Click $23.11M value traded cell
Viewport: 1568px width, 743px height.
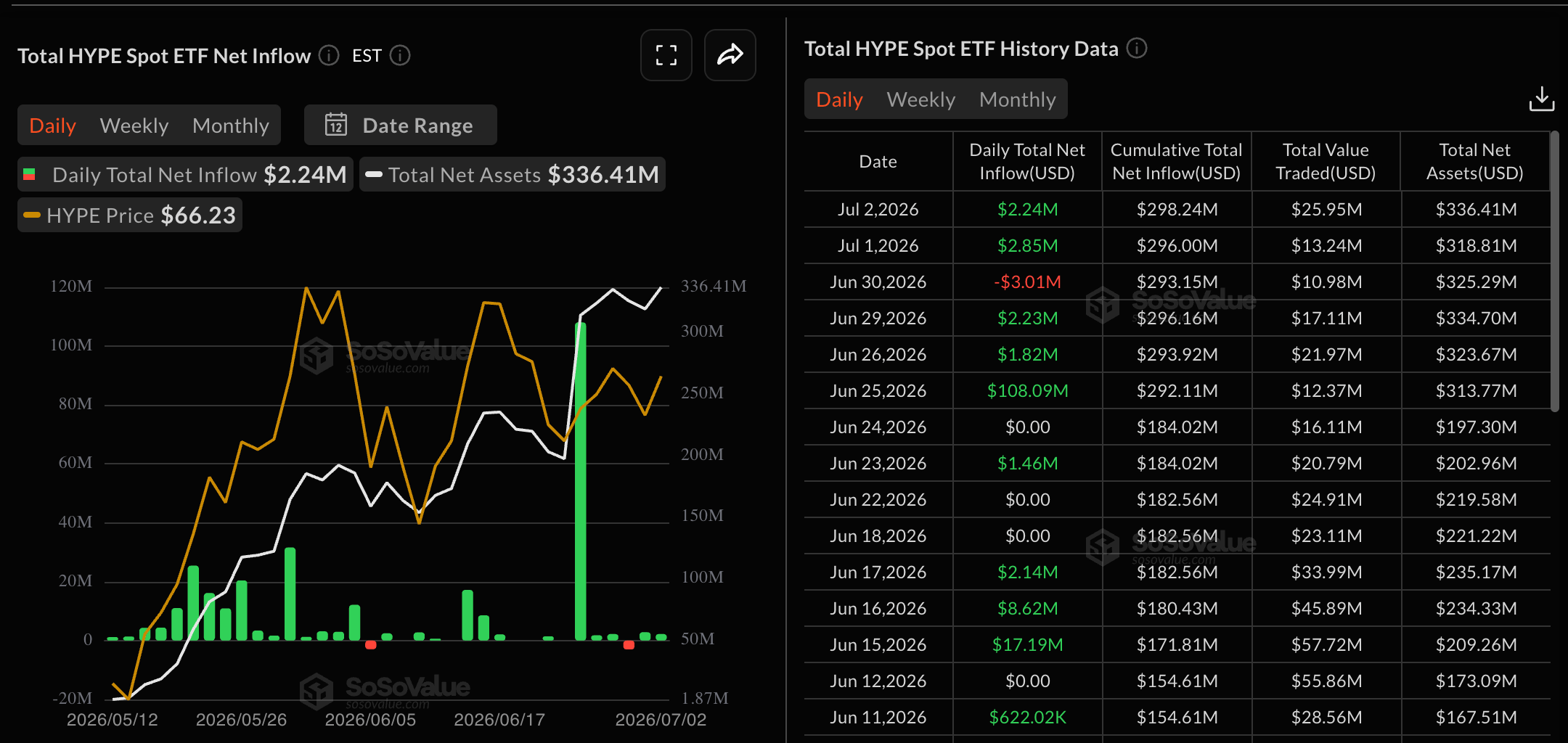(1326, 536)
